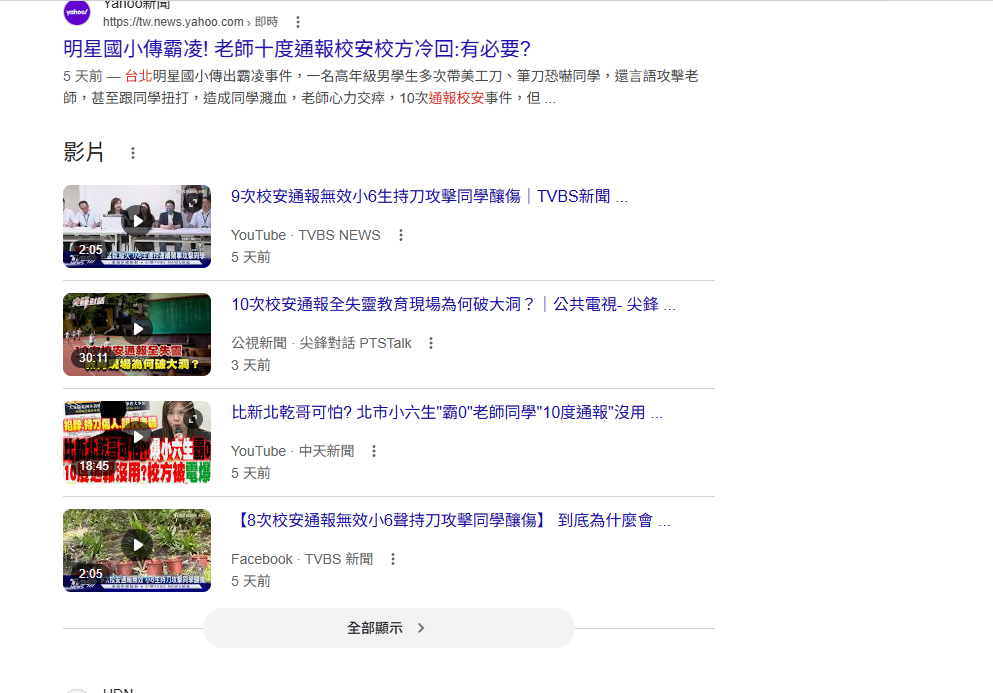
Task: Play the 30:11 公視 PTSTalk video thumbnail
Action: click(137, 334)
